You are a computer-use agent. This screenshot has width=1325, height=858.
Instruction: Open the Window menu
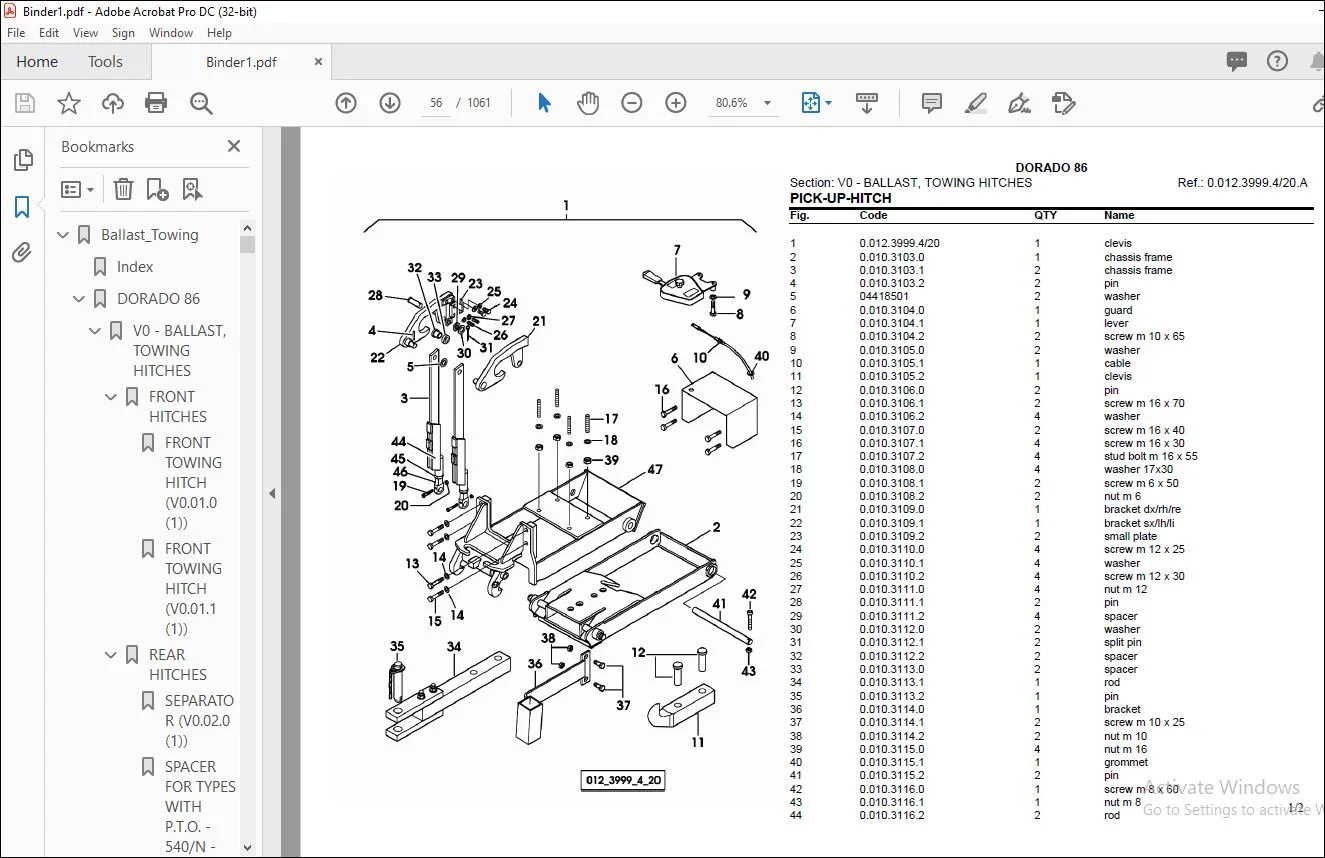coord(171,33)
